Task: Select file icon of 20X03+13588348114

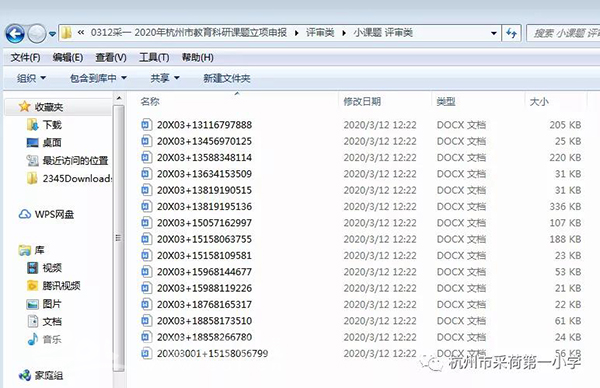Action: 146,158
